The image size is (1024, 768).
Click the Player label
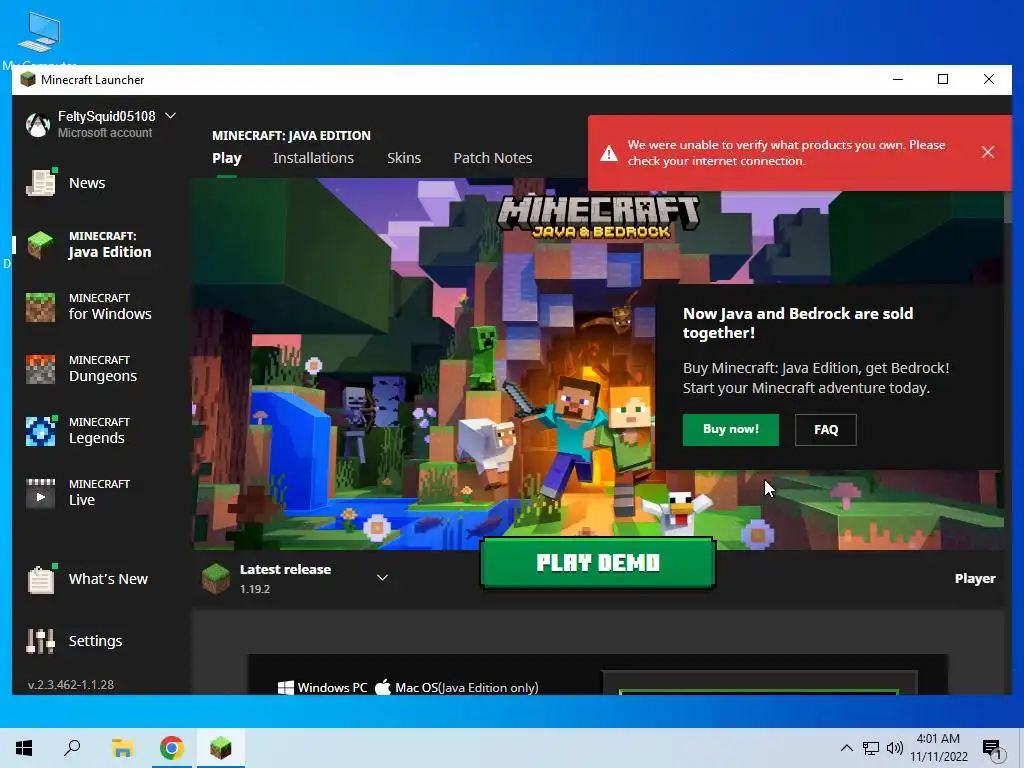[975, 579]
